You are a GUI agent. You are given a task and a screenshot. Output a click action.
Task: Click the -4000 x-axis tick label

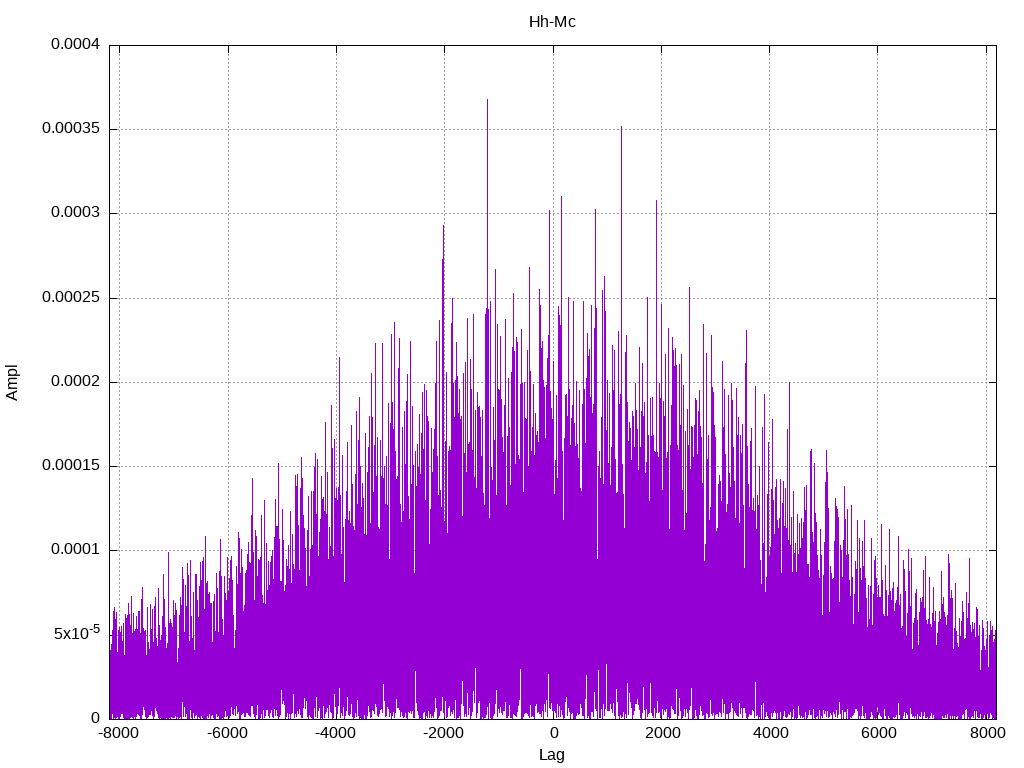[336, 733]
